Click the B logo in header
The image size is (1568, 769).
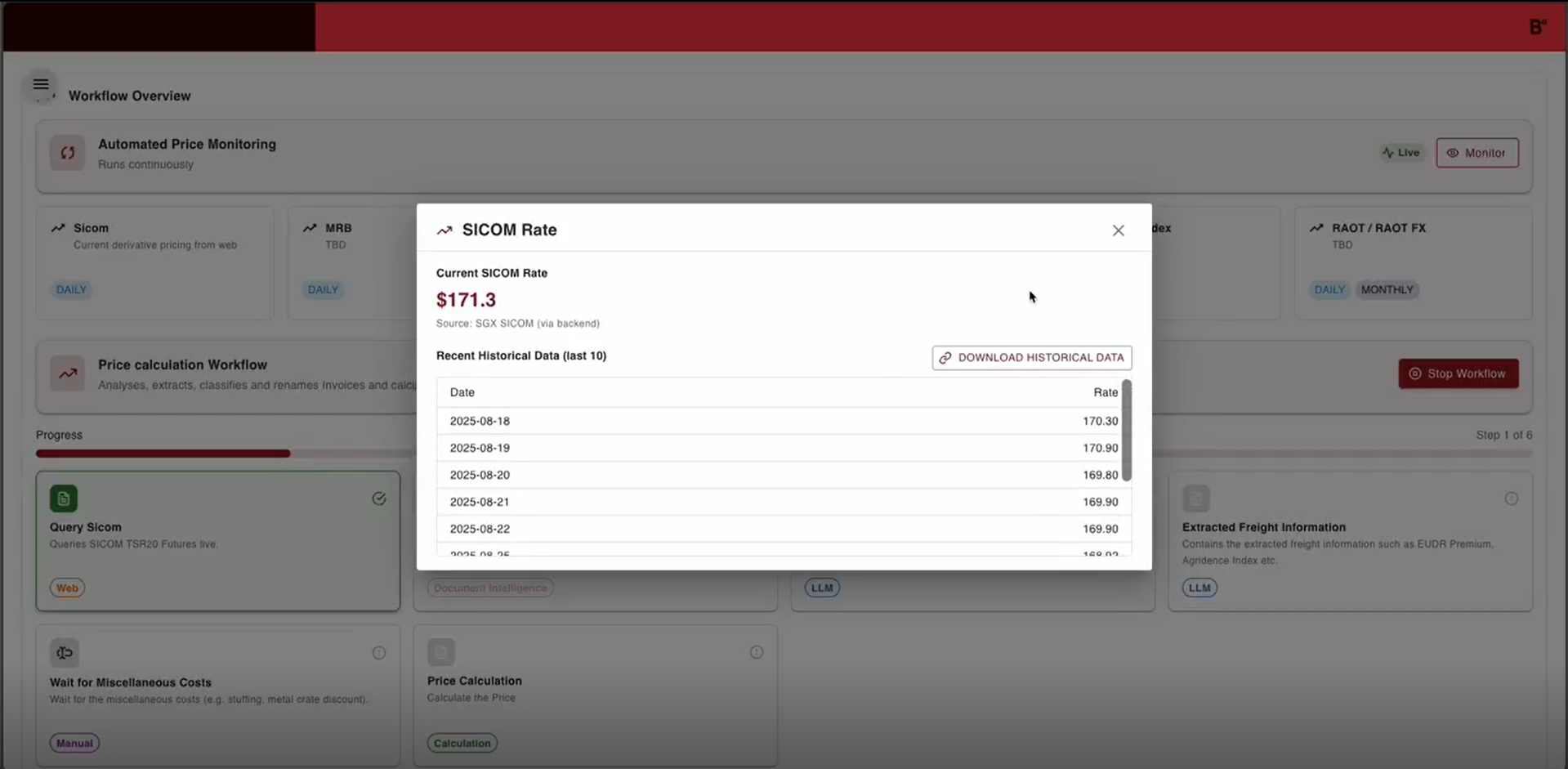(x=1537, y=27)
